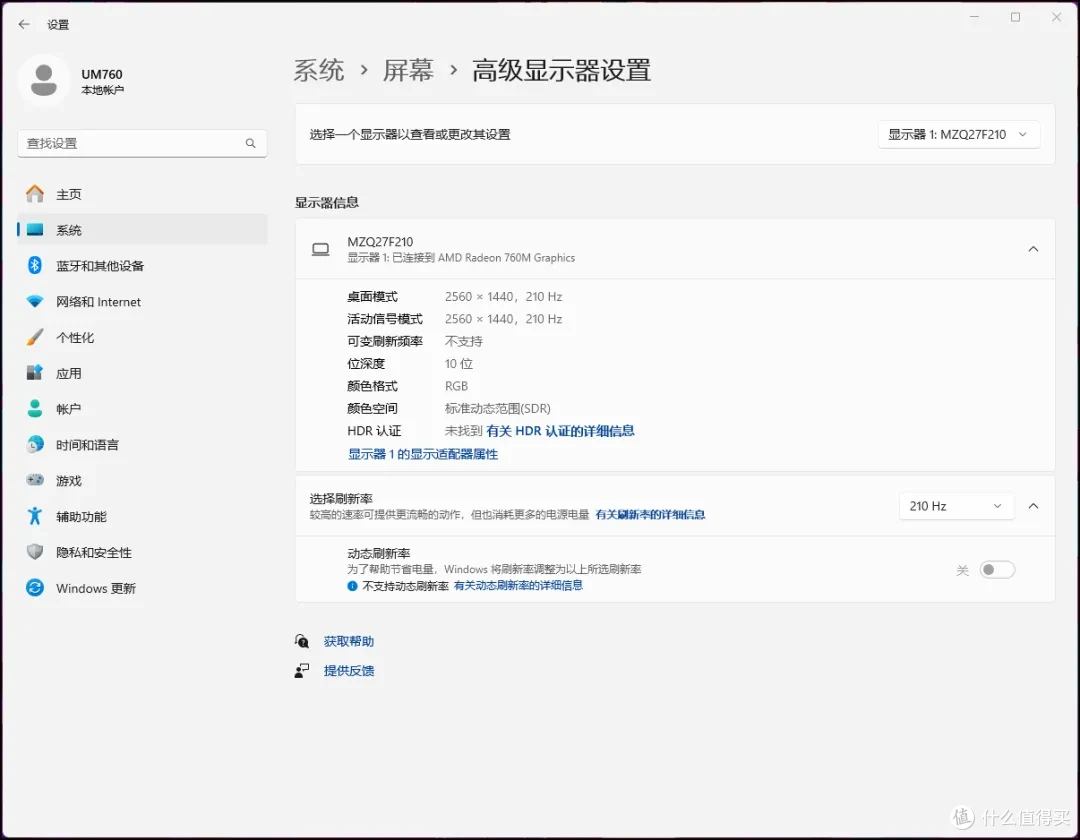Open 游戏 settings page

[143, 481]
